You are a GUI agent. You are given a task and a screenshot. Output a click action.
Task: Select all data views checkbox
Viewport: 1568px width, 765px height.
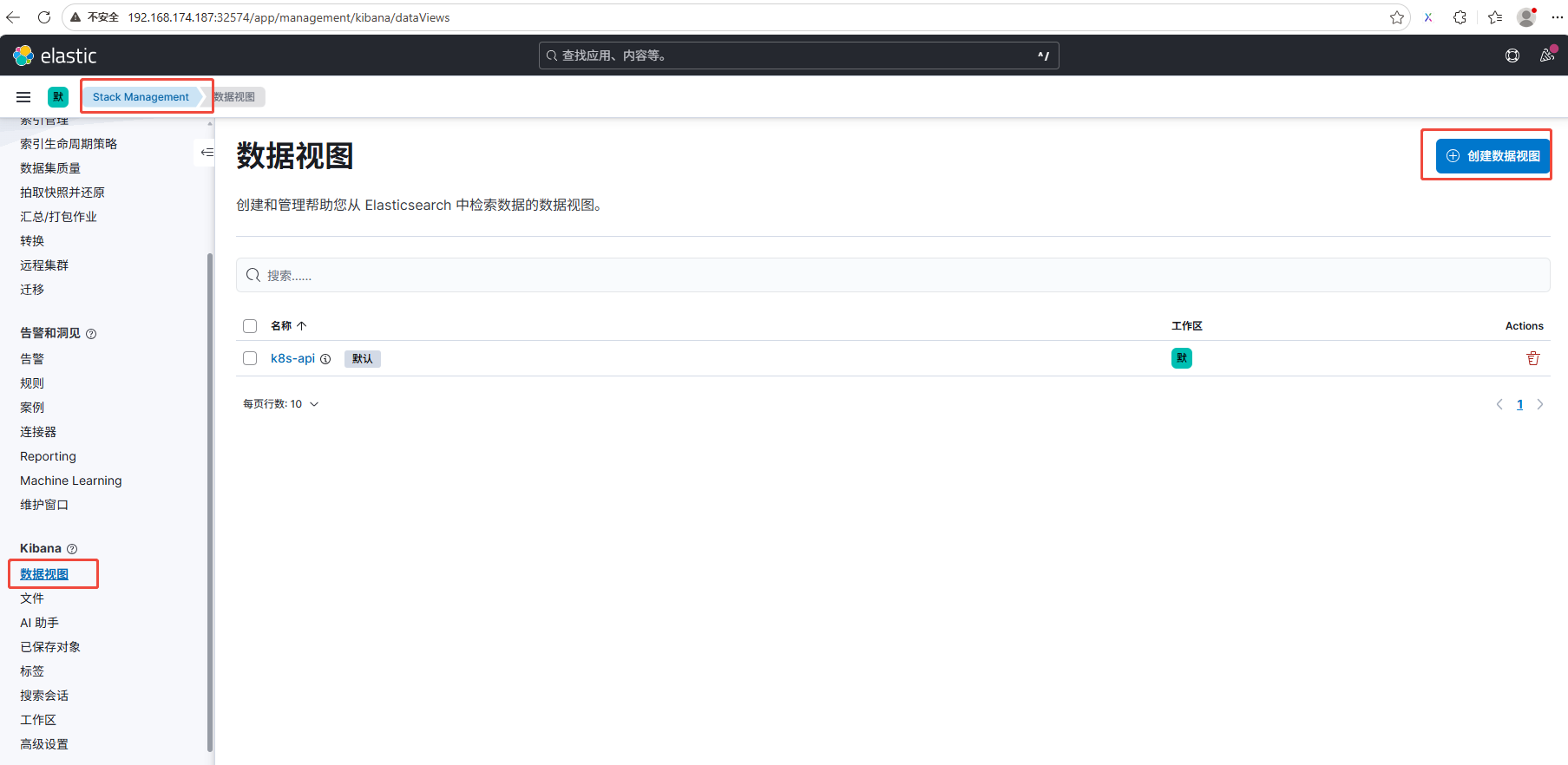[x=250, y=326]
